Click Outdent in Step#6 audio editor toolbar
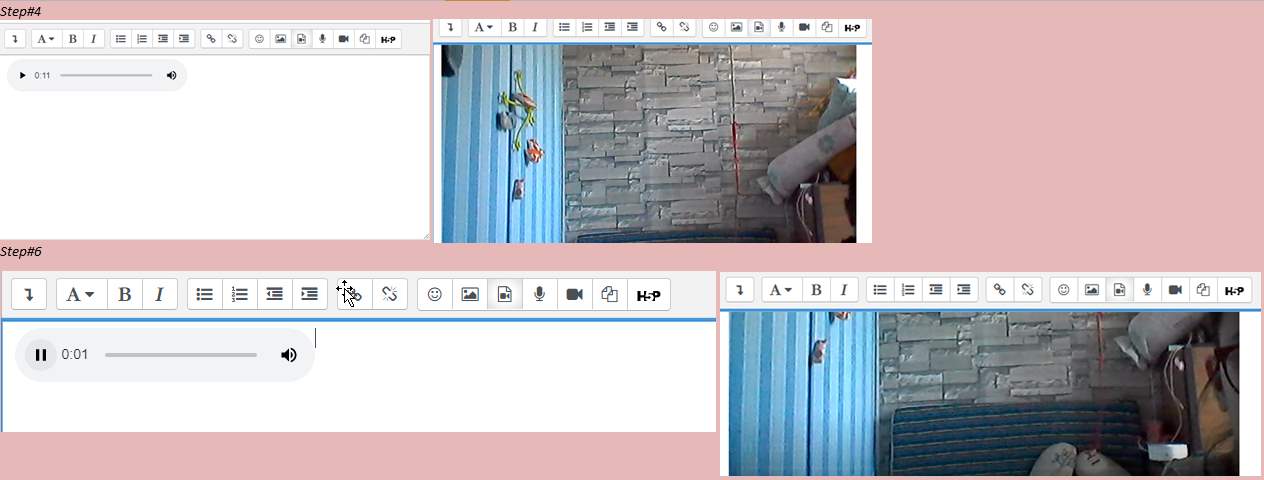This screenshot has width=1264, height=480. (275, 294)
